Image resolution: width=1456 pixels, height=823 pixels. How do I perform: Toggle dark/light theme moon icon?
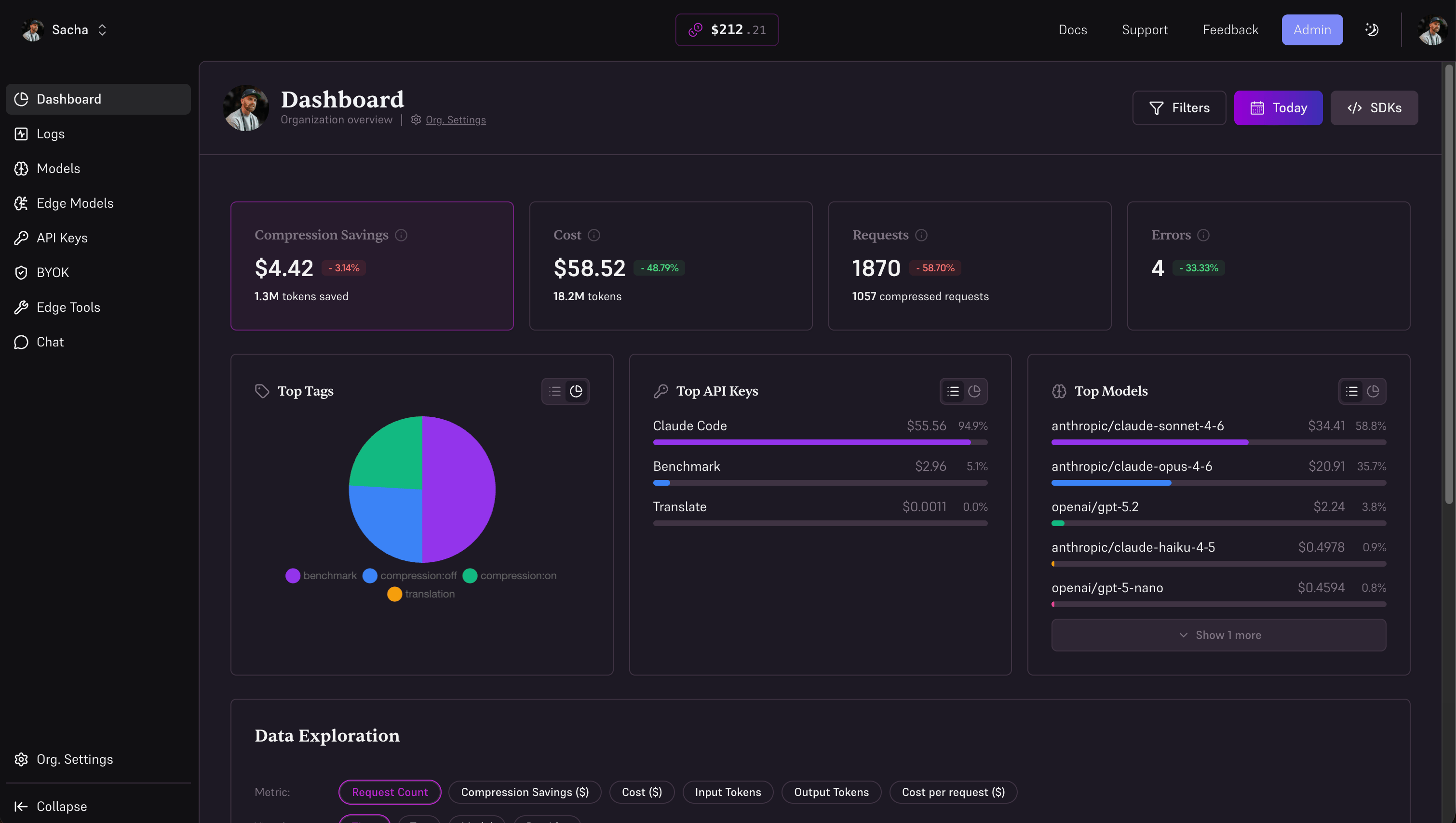[x=1372, y=29]
